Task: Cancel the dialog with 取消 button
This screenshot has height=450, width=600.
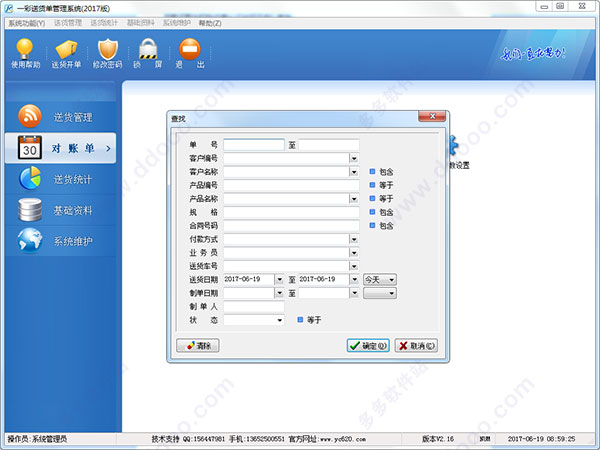Action: coord(416,346)
